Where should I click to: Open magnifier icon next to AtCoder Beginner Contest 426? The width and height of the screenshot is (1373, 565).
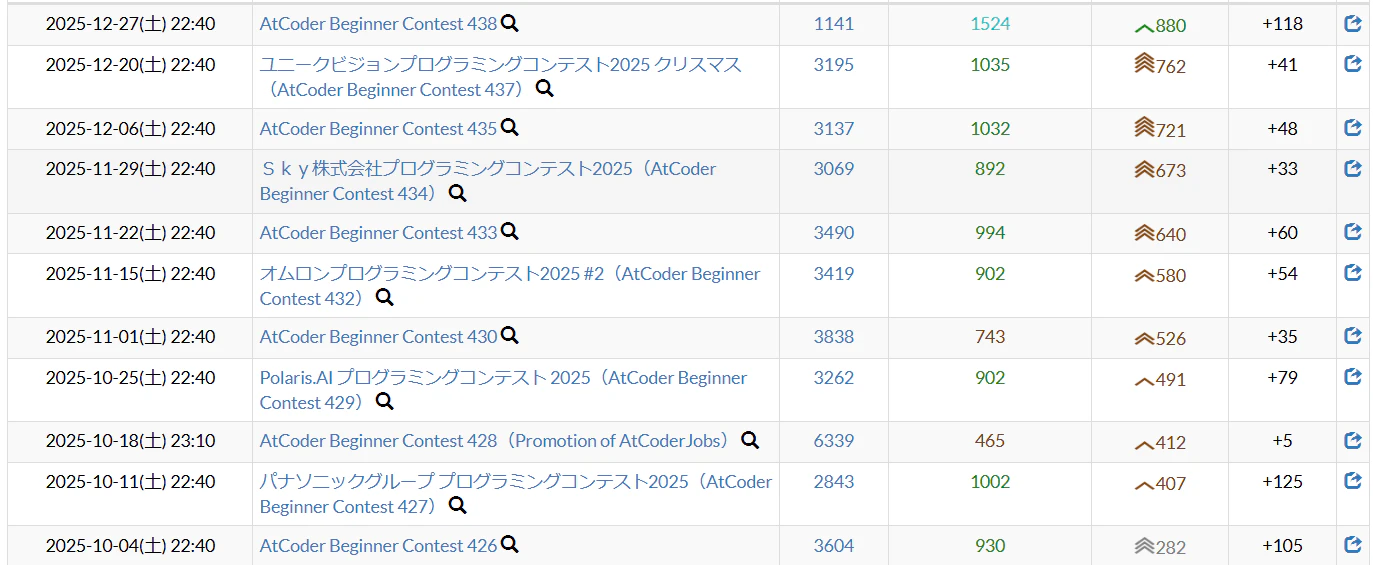[510, 544]
